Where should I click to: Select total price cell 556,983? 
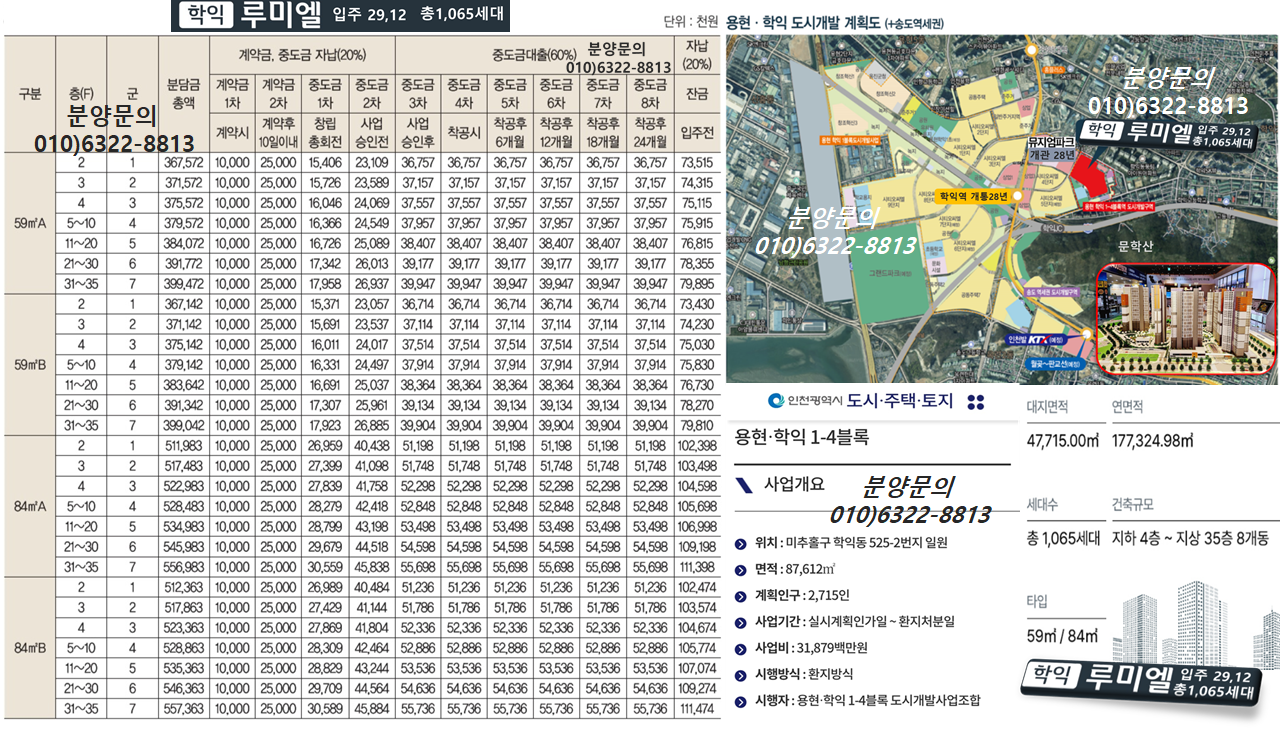click(x=184, y=566)
